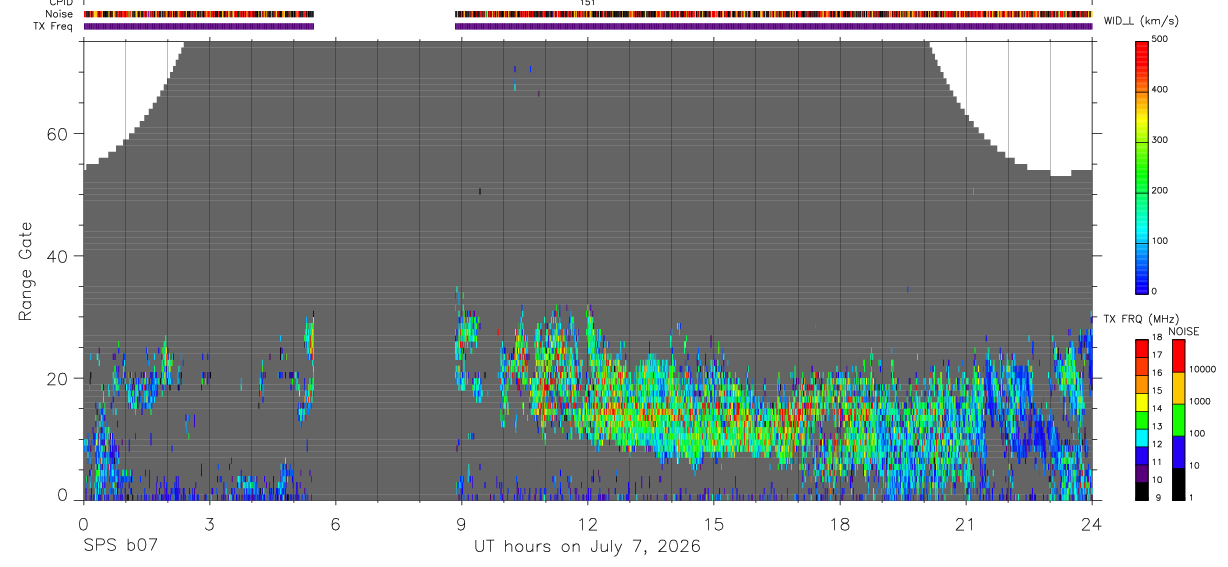Click the TX Freq row label at the top left
The width and height of the screenshot is (1228, 567).
pos(54,26)
